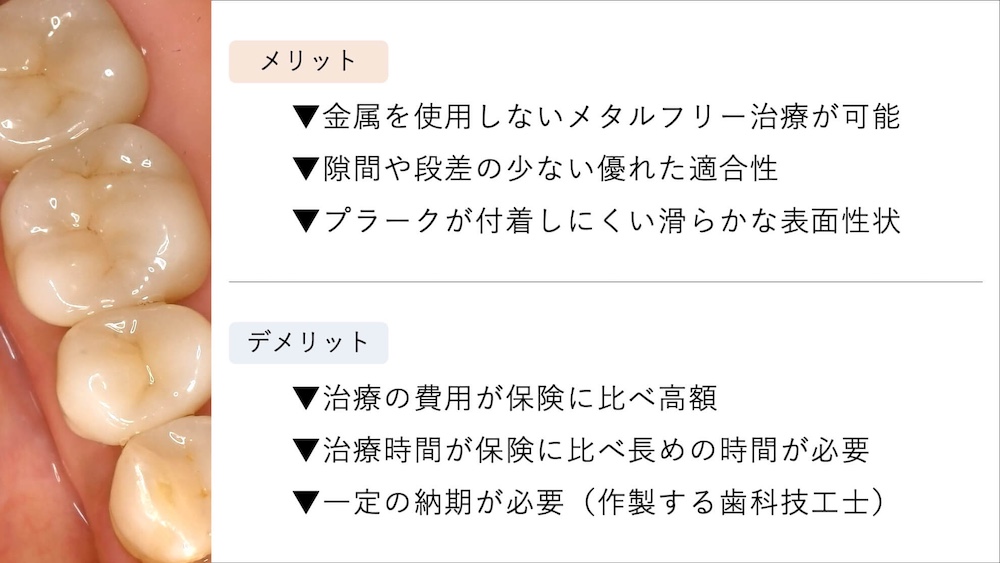Click triangle before 一定の納期が必要
This screenshot has height=563, width=1000.
tap(305, 501)
